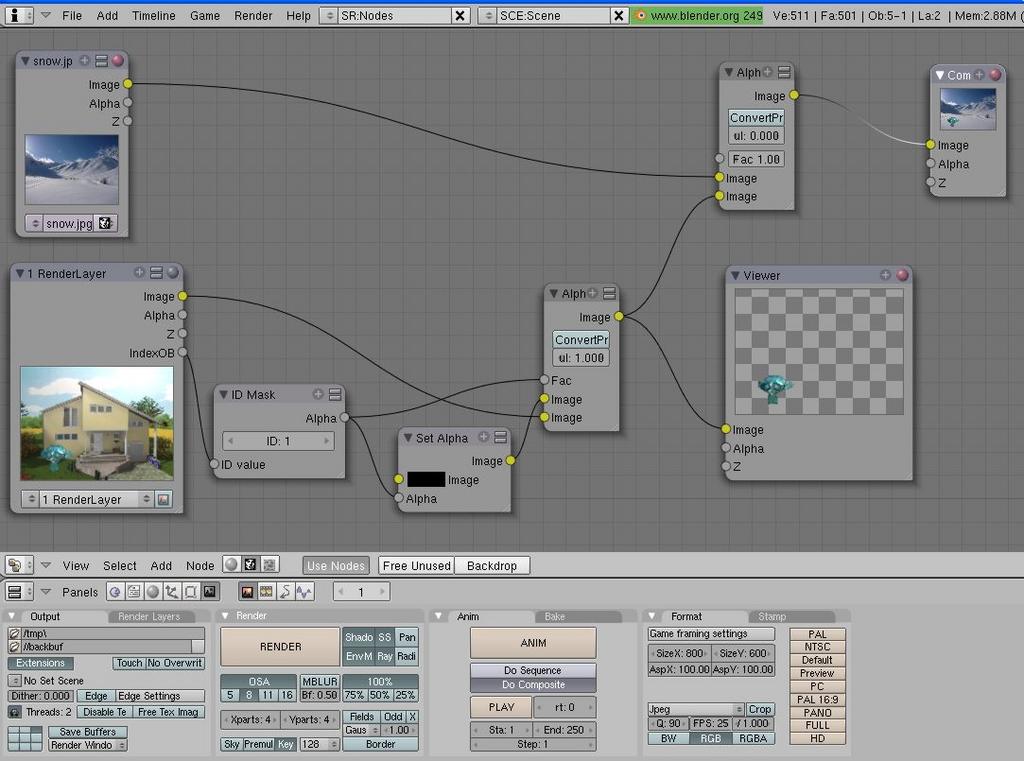The width and height of the screenshot is (1024, 761).
Task: Select RGBA color output option
Action: click(752, 738)
